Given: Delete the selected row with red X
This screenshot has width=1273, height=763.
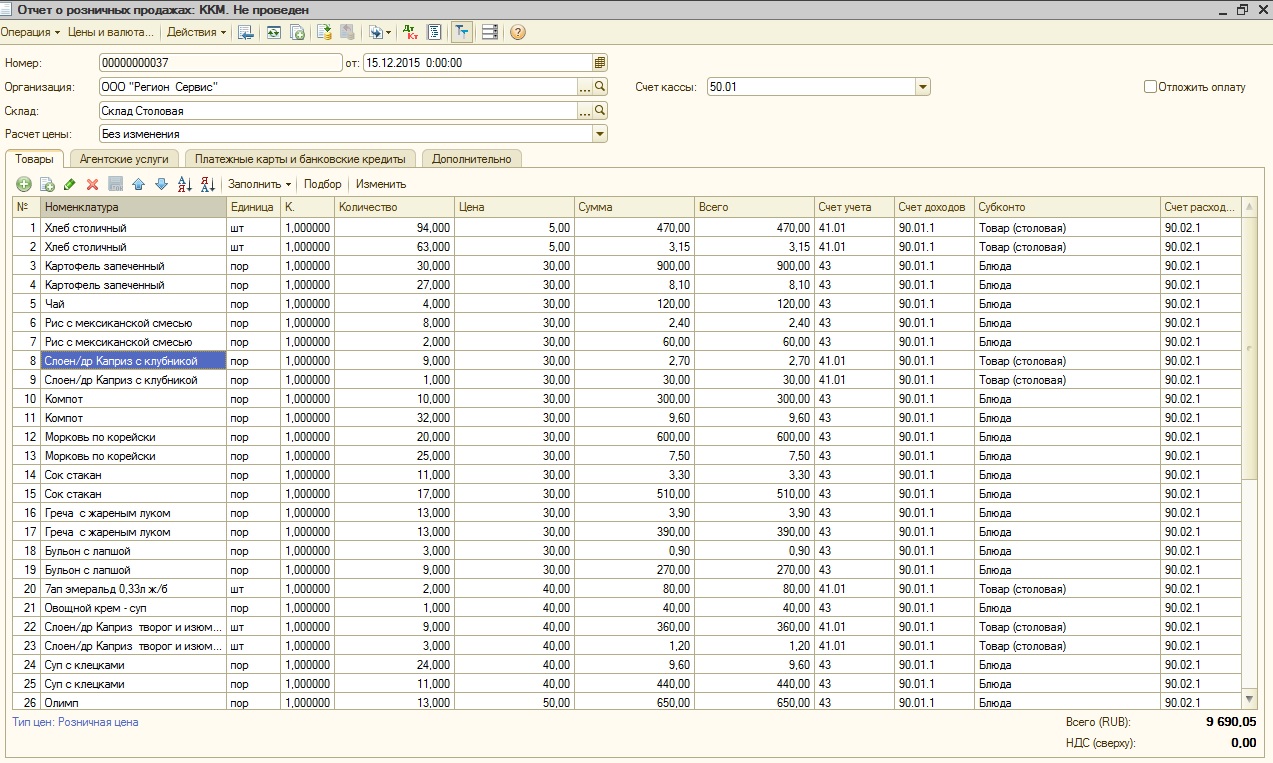Looking at the screenshot, I should point(92,184).
